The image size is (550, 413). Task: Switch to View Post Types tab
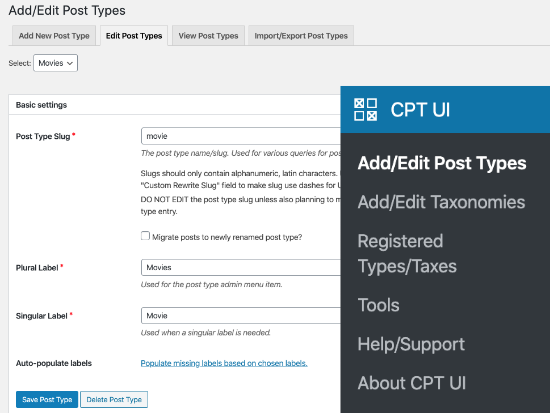(x=208, y=36)
